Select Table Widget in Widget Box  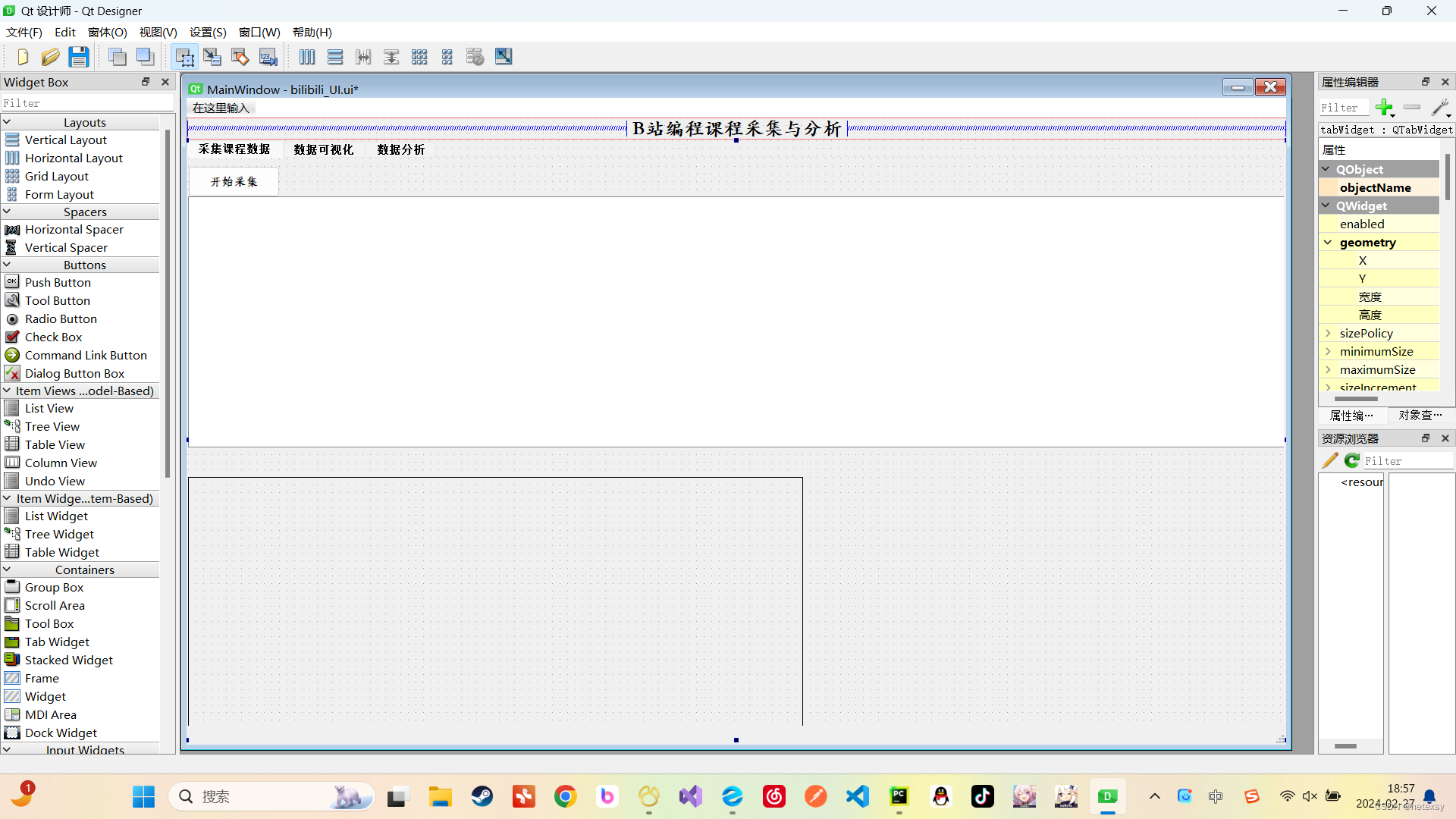(x=61, y=552)
